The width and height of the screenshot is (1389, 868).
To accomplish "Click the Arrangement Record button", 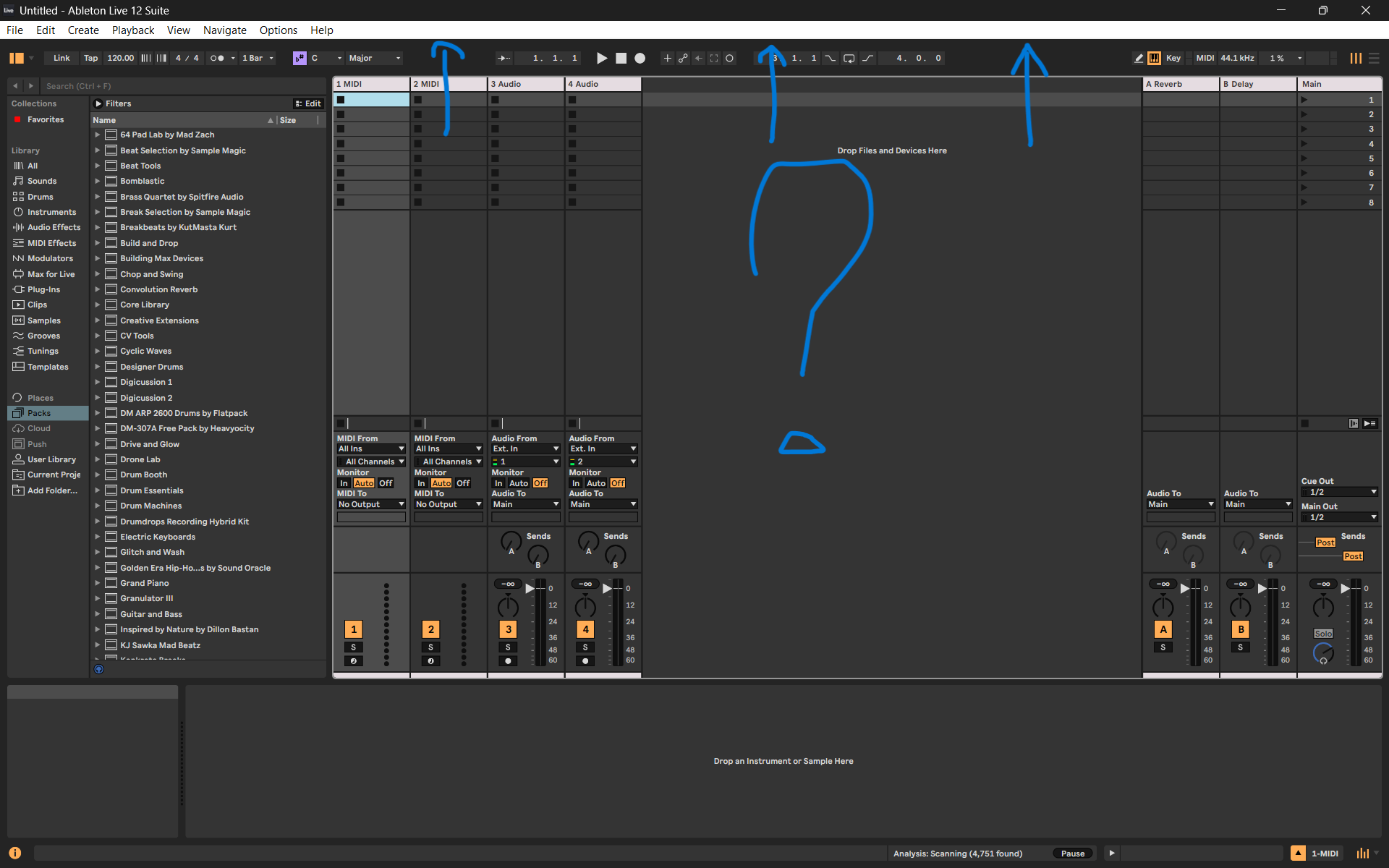I will click(x=640, y=58).
